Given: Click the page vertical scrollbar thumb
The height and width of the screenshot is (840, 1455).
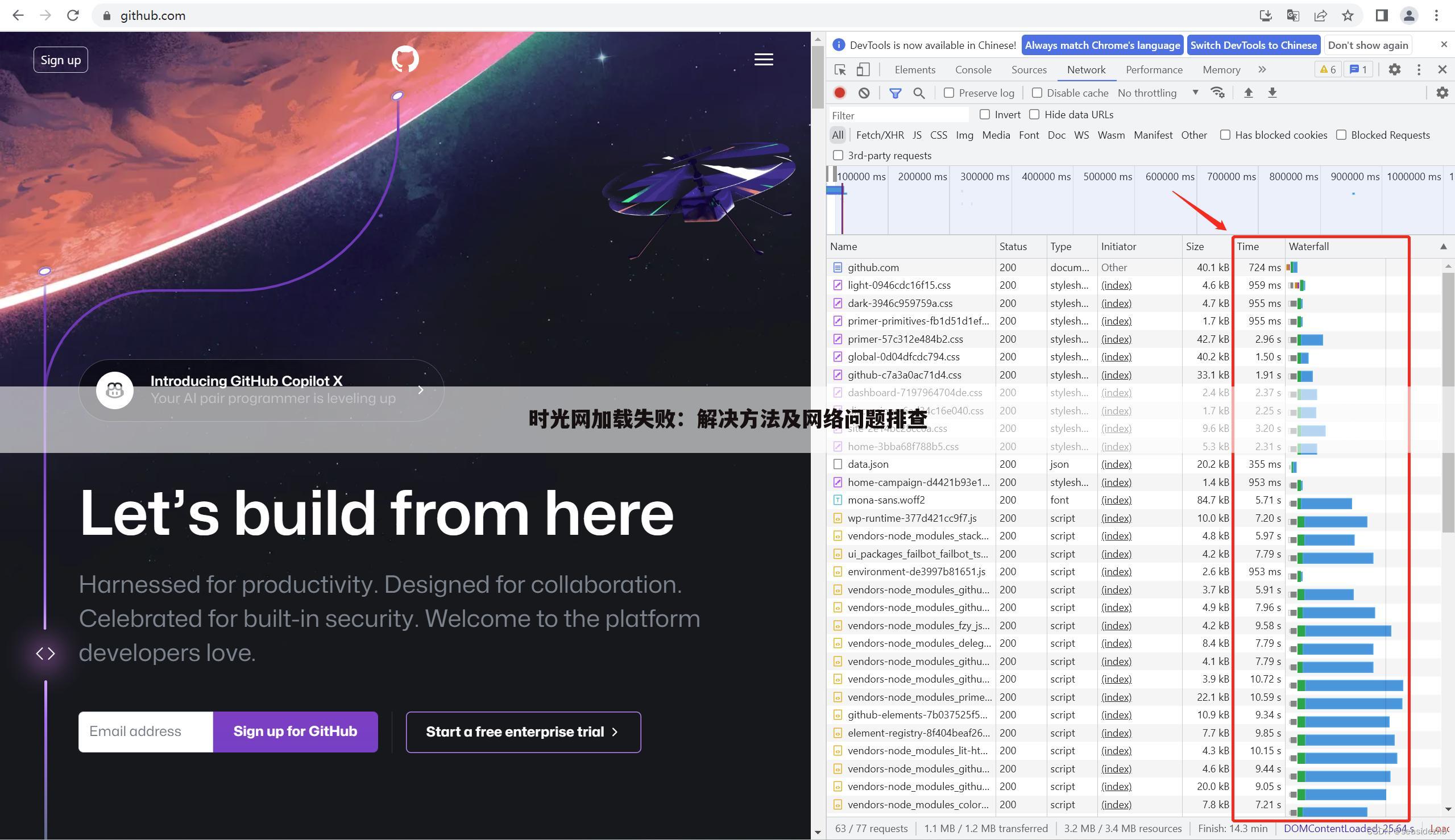Looking at the screenshot, I should click(816, 77).
